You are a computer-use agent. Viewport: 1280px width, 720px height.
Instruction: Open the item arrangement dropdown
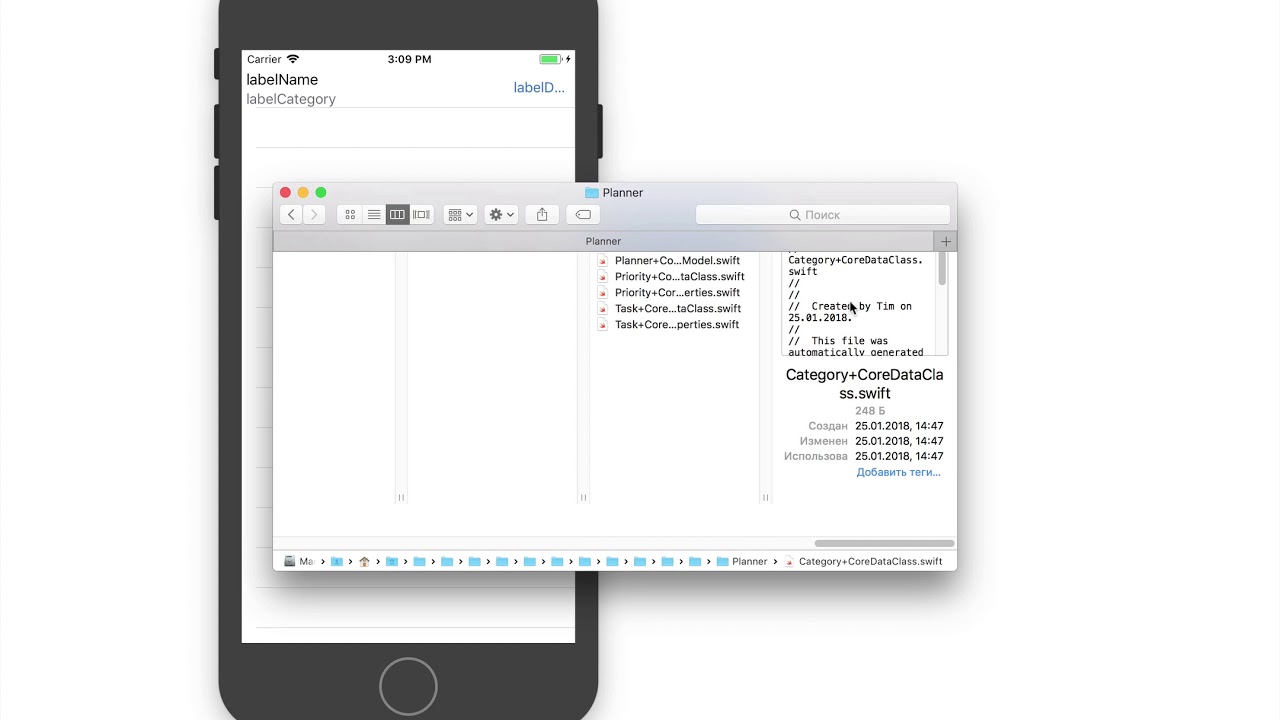(460, 215)
